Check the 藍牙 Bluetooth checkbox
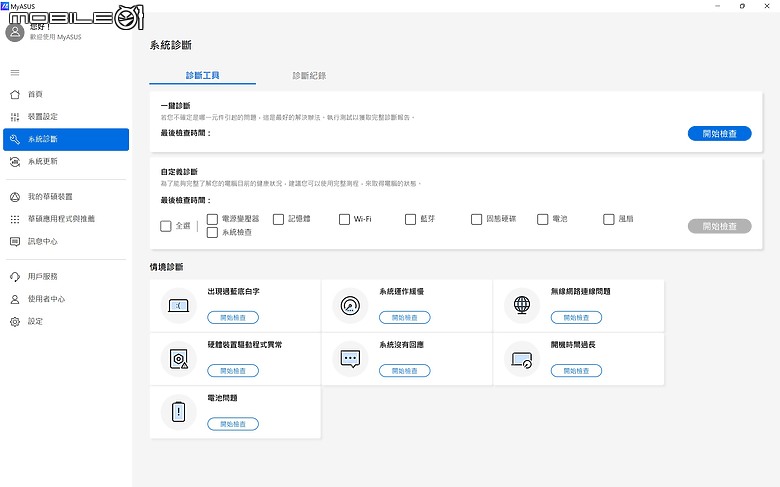 [410, 219]
